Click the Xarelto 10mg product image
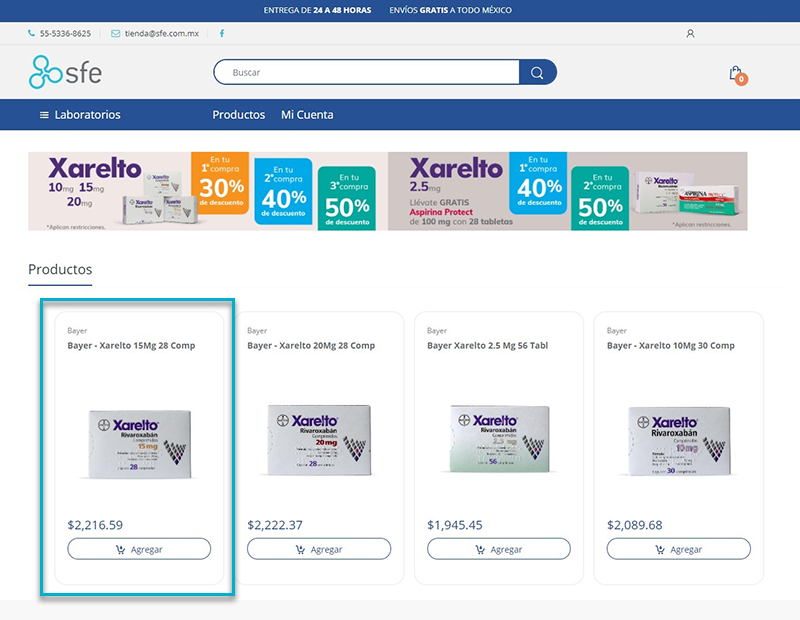This screenshot has height=620, width=800. (x=679, y=441)
